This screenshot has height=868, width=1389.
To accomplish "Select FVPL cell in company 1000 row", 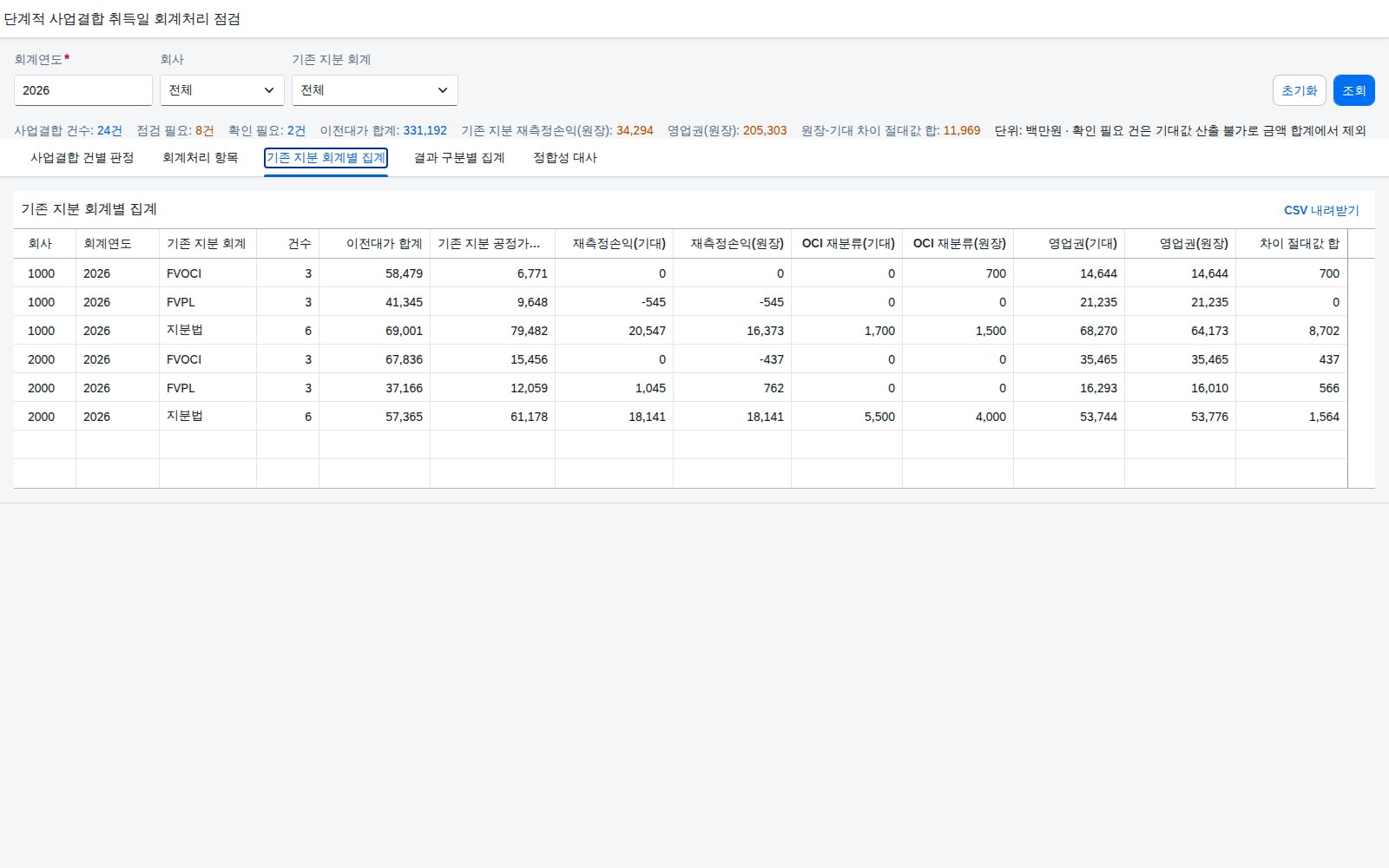I will (208, 302).
